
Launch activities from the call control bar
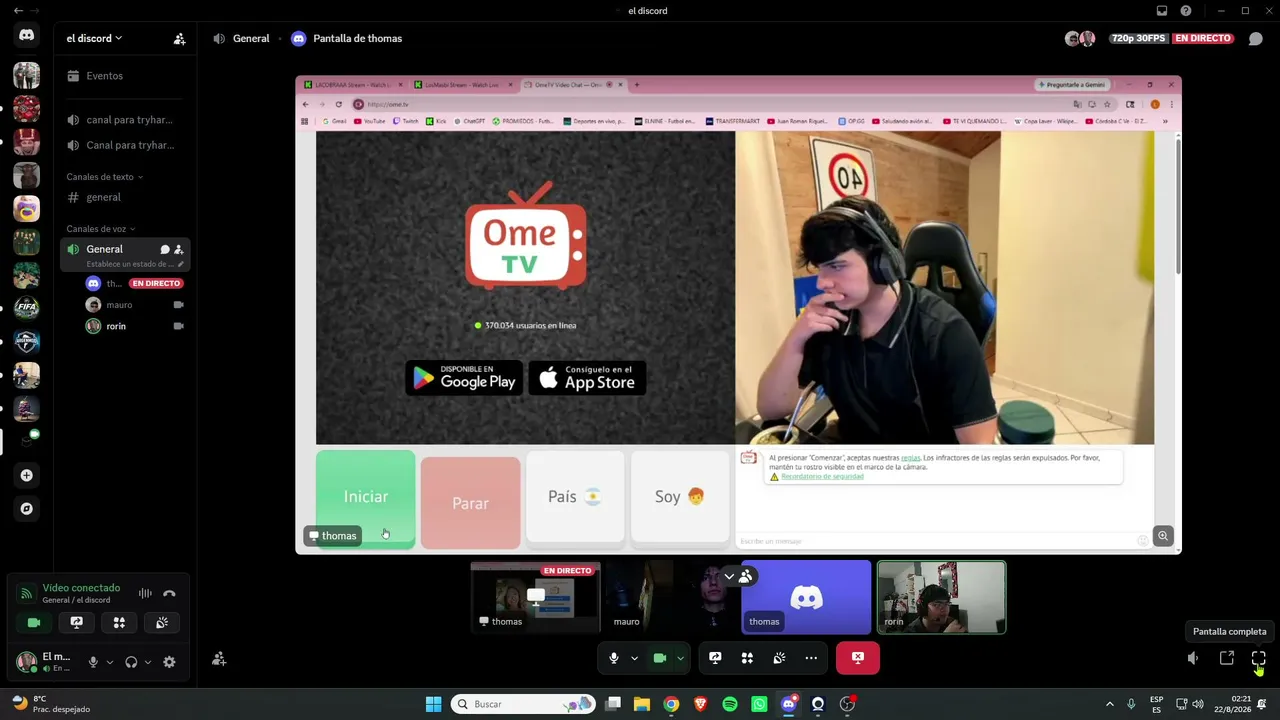click(747, 658)
